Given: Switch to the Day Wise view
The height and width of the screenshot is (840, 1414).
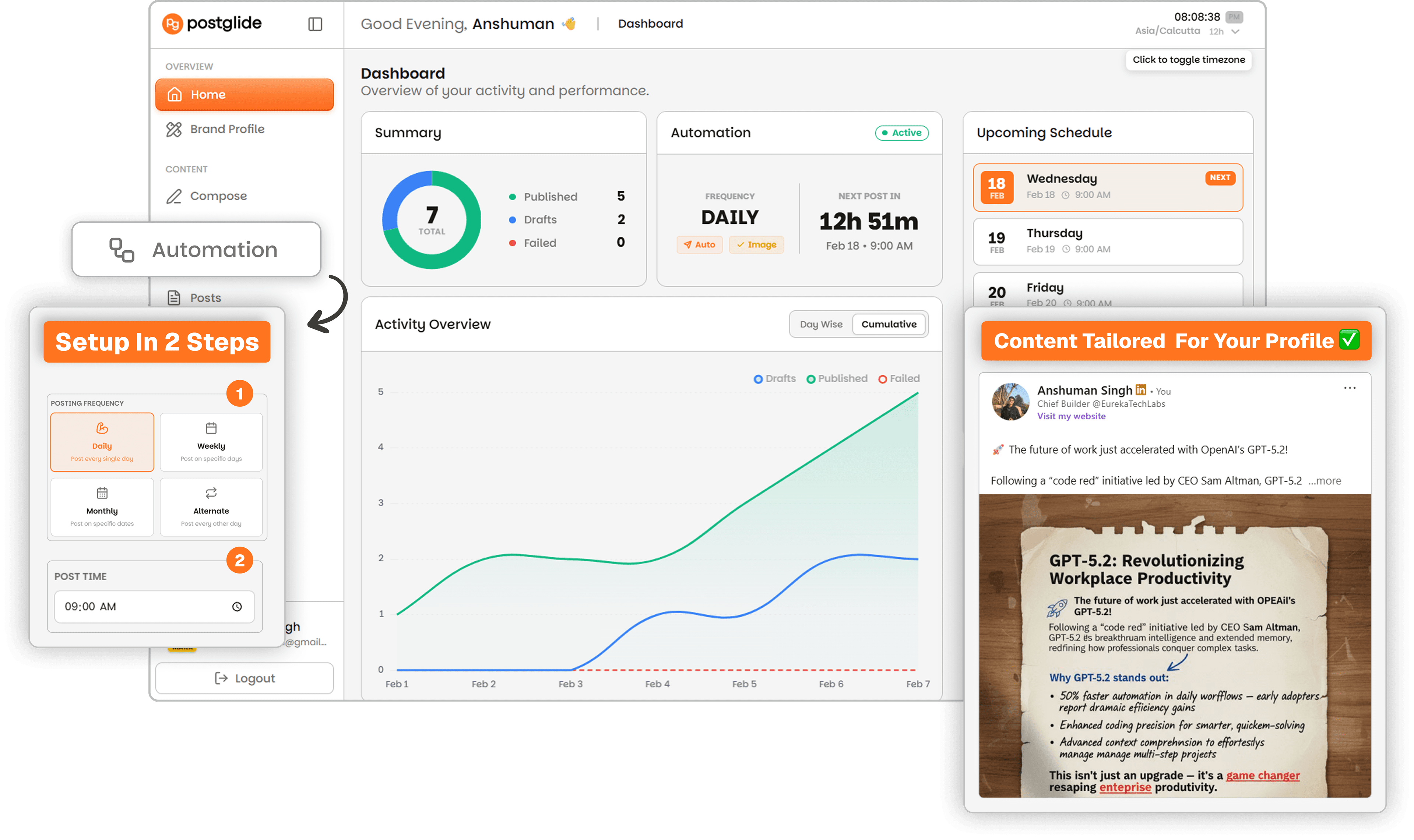Looking at the screenshot, I should tap(821, 324).
